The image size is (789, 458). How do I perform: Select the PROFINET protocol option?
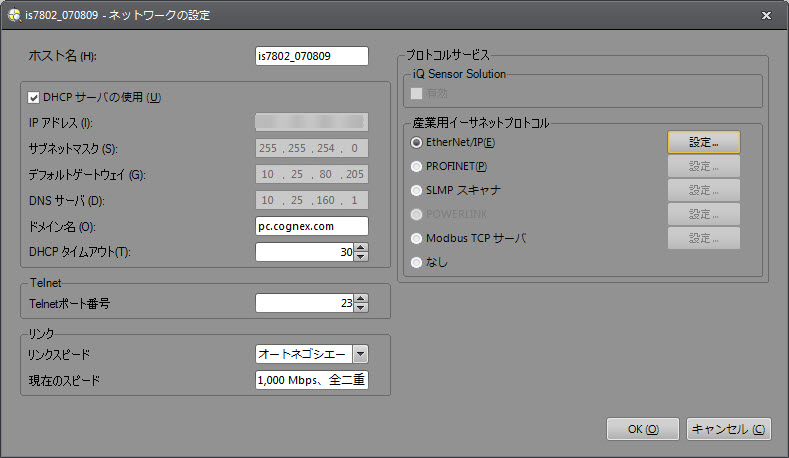click(x=417, y=166)
